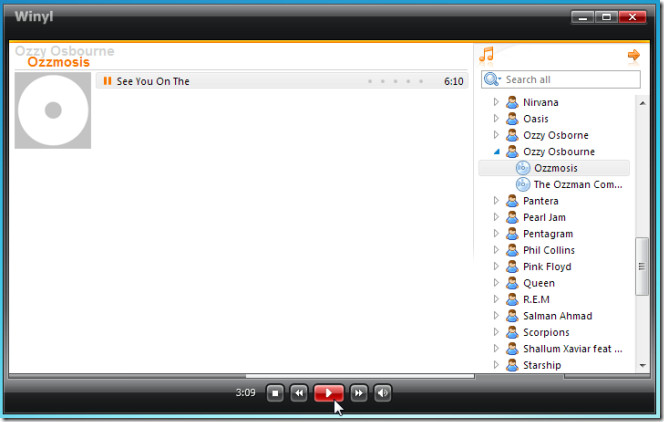664x422 pixels.
Task: Close the Winyl window
Action: (632, 17)
